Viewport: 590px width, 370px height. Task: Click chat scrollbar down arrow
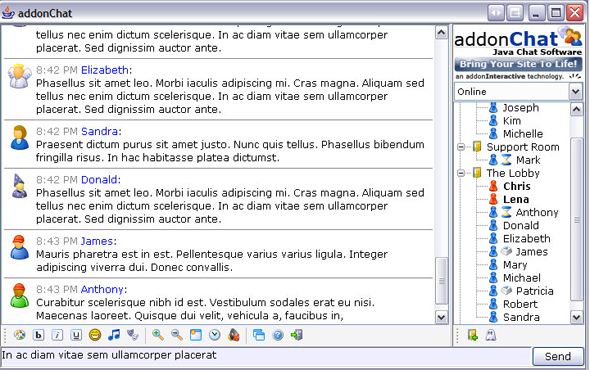[441, 317]
